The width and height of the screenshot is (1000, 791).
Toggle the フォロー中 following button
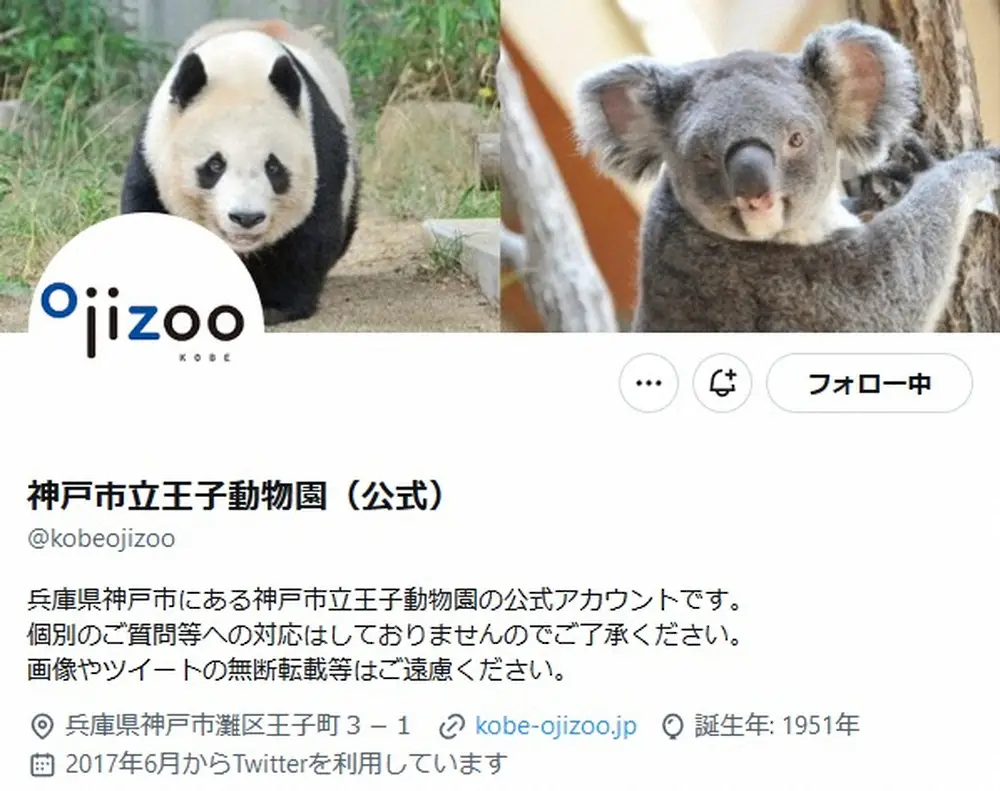click(x=870, y=383)
